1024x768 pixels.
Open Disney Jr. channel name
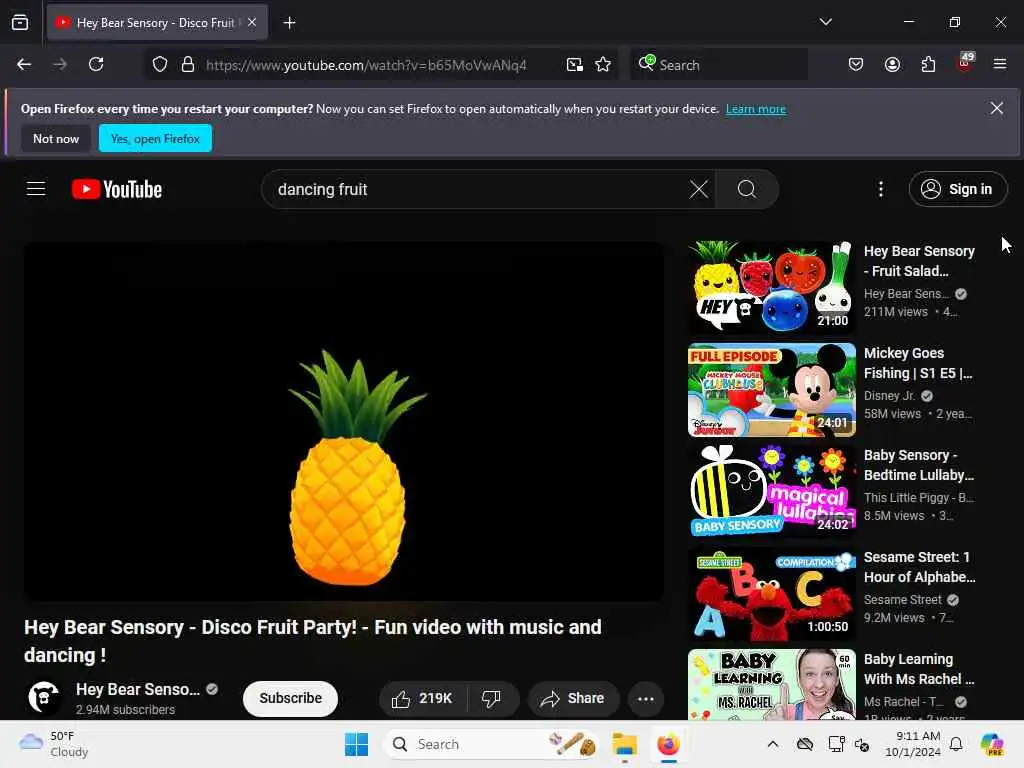coord(889,396)
